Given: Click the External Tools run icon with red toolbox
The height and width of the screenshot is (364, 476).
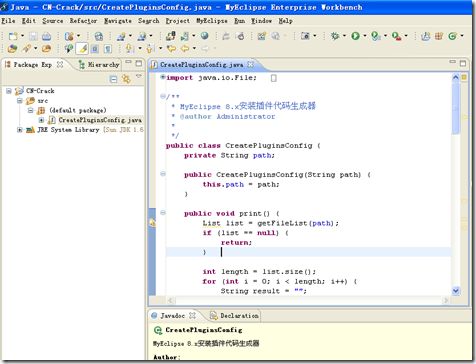Looking at the screenshot, I should tap(396, 36).
